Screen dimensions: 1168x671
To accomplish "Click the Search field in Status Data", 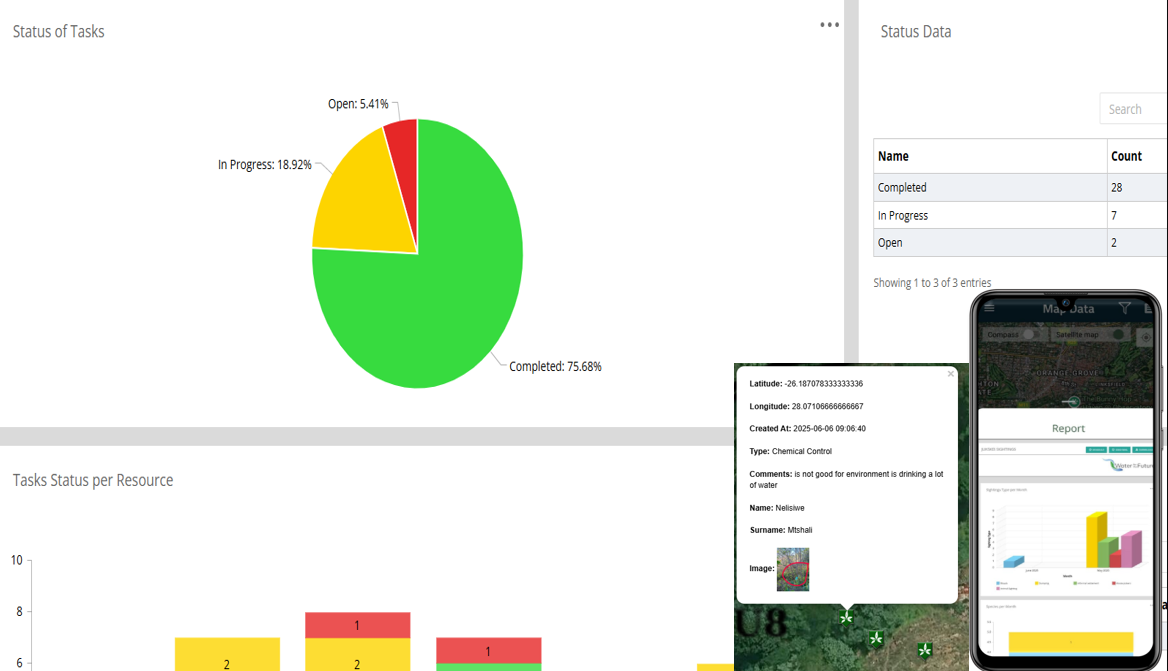I will [x=1133, y=109].
